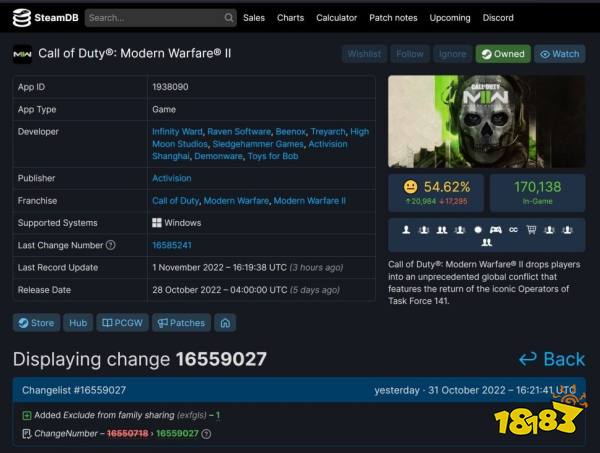The image size is (600, 453).
Task: Open the Charts menu
Action: coord(290,18)
